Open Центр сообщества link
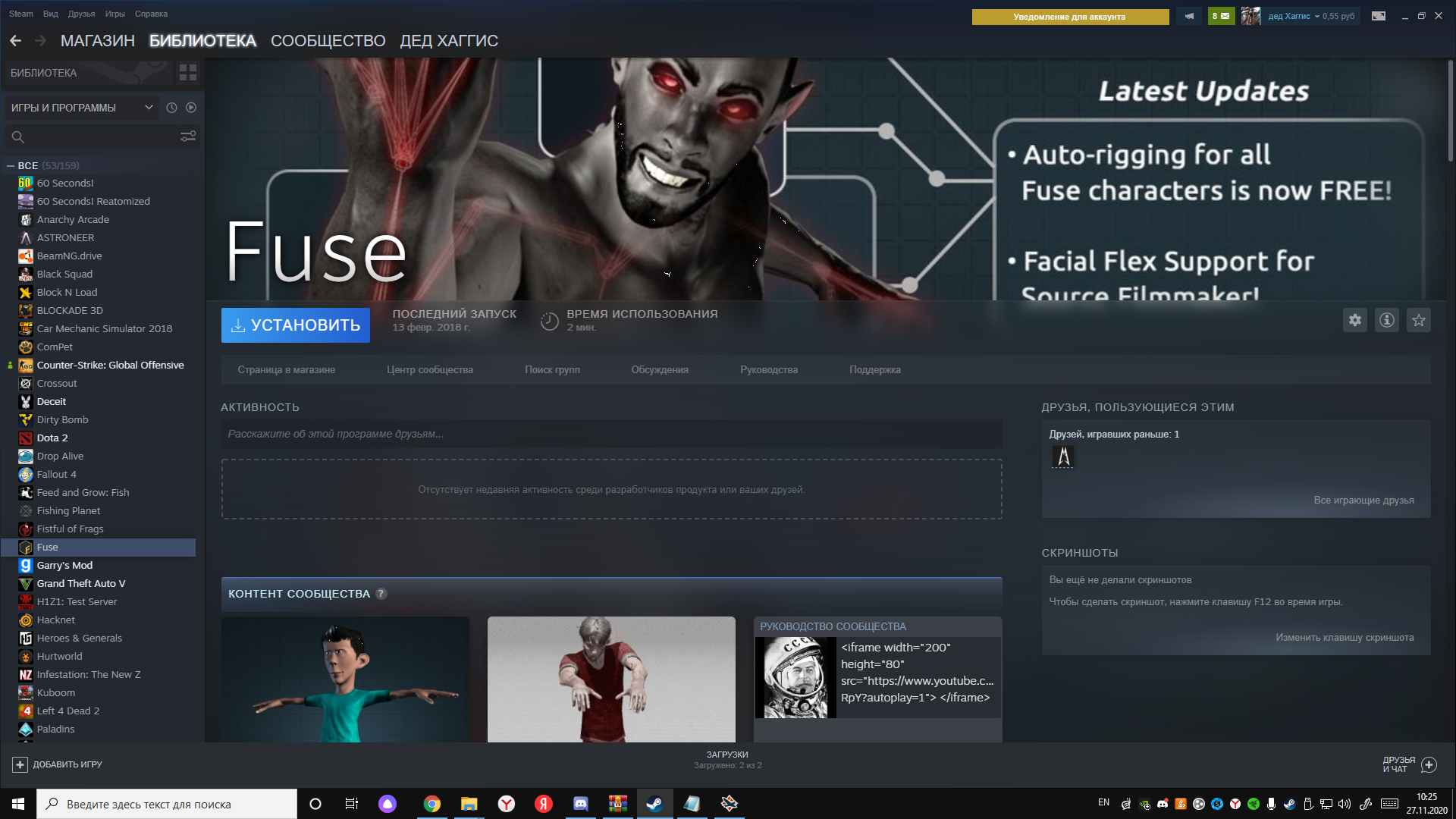1456x819 pixels. (430, 370)
